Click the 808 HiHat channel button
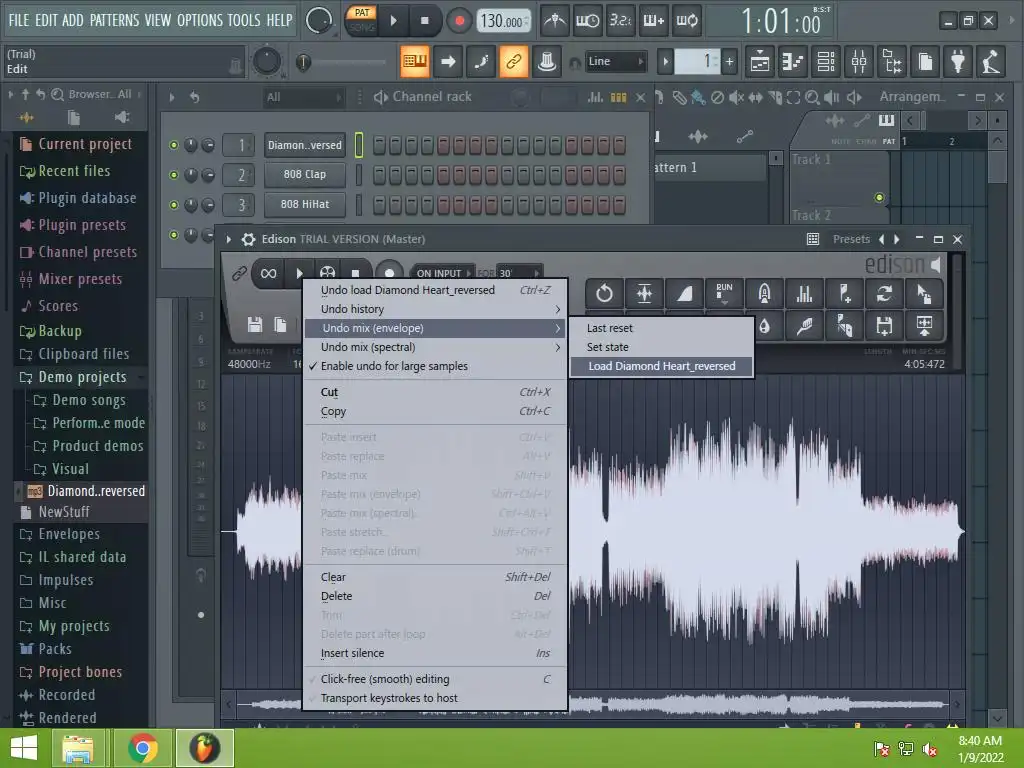The height and width of the screenshot is (768, 1024). (304, 204)
